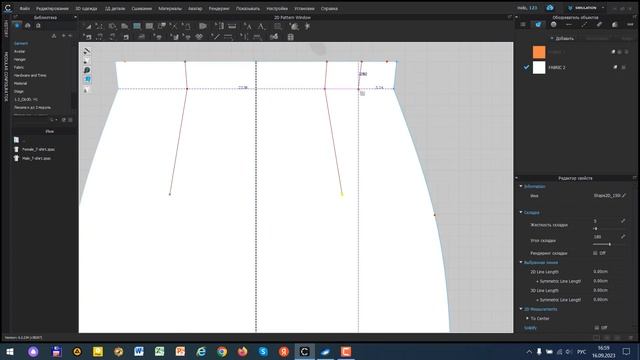Open the Библиотека panel dropdown arrow
Screen dimensions: 640x360
pos(76,18)
